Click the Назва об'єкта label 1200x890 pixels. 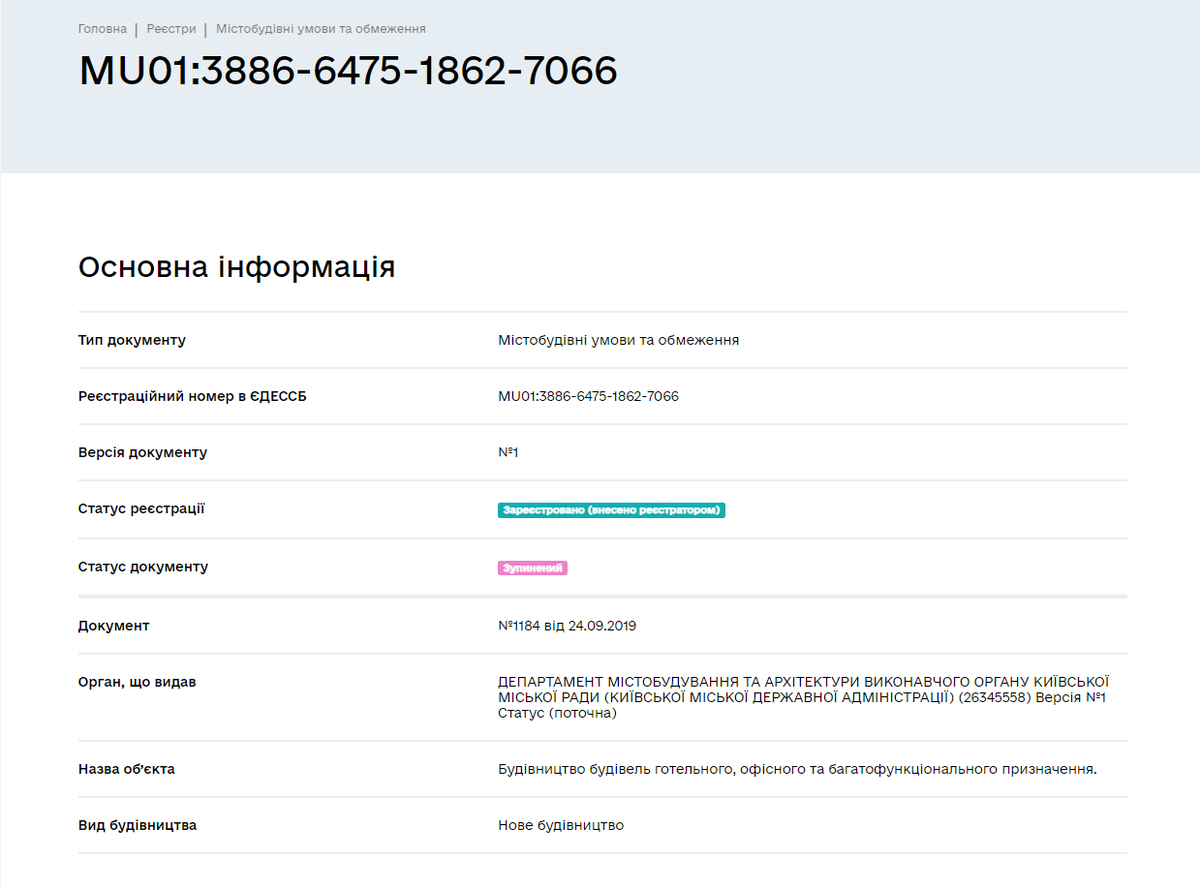point(126,769)
